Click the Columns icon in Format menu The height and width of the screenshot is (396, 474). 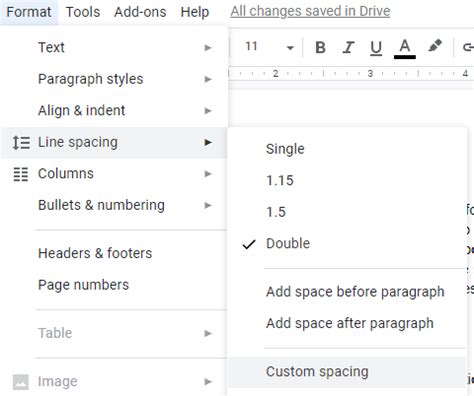click(x=21, y=174)
